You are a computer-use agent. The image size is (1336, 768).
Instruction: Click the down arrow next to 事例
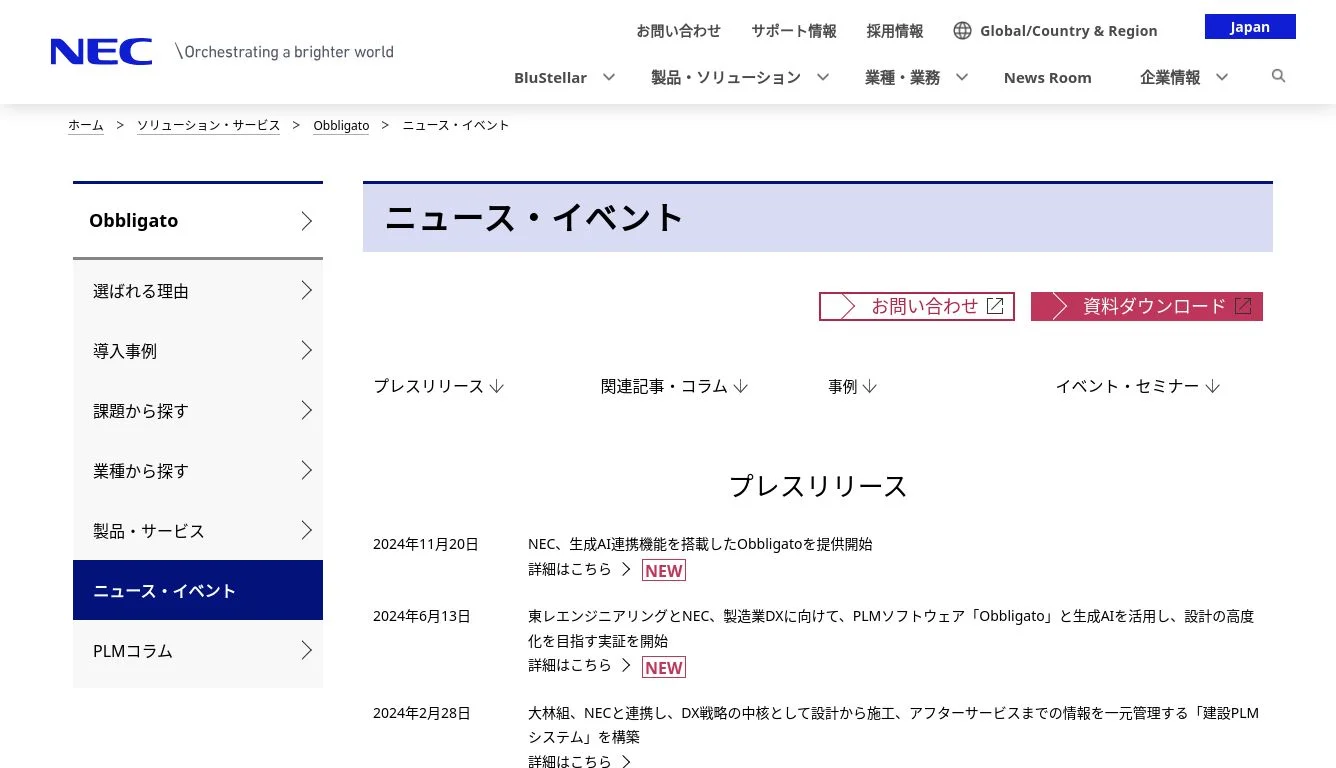click(869, 386)
